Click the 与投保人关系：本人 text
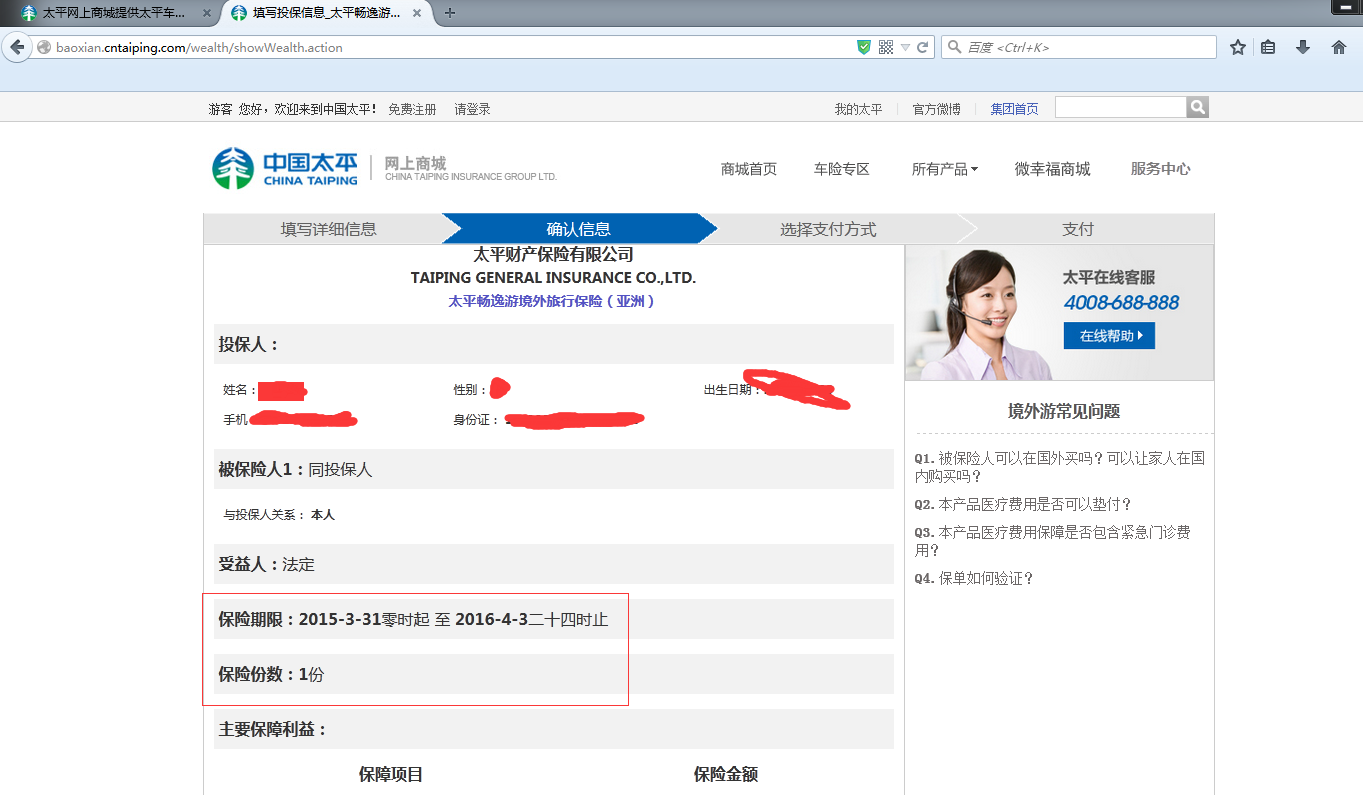Screen dimensions: 1363x795 (x=279, y=515)
